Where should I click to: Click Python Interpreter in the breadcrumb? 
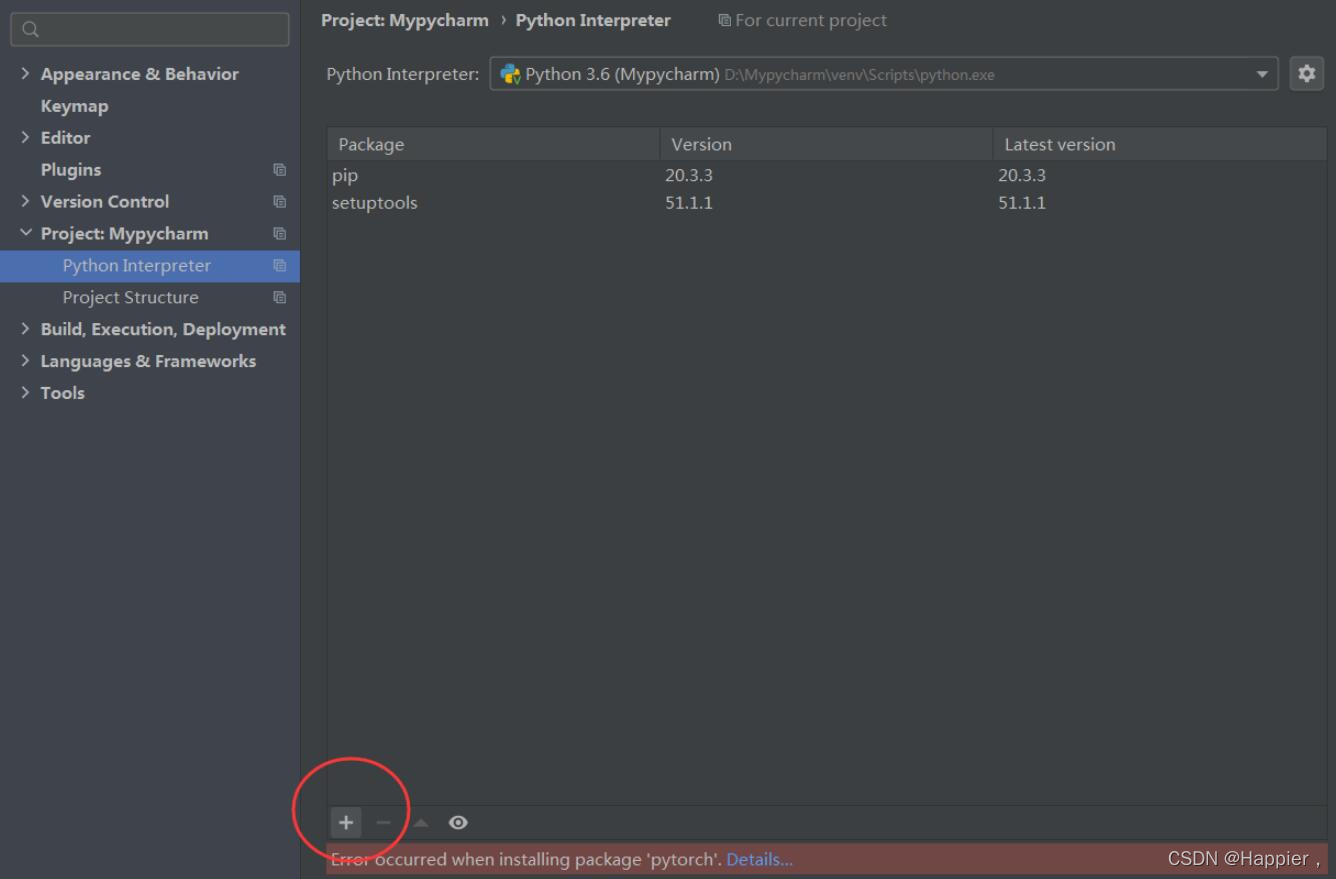coord(593,20)
